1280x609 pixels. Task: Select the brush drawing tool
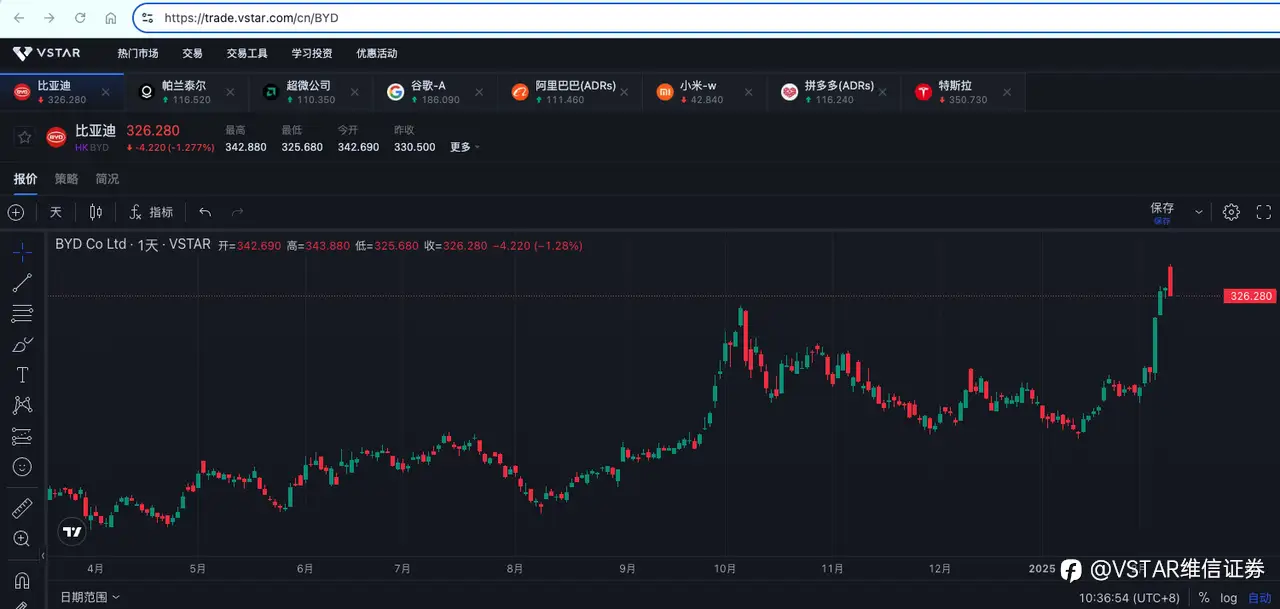point(22,345)
